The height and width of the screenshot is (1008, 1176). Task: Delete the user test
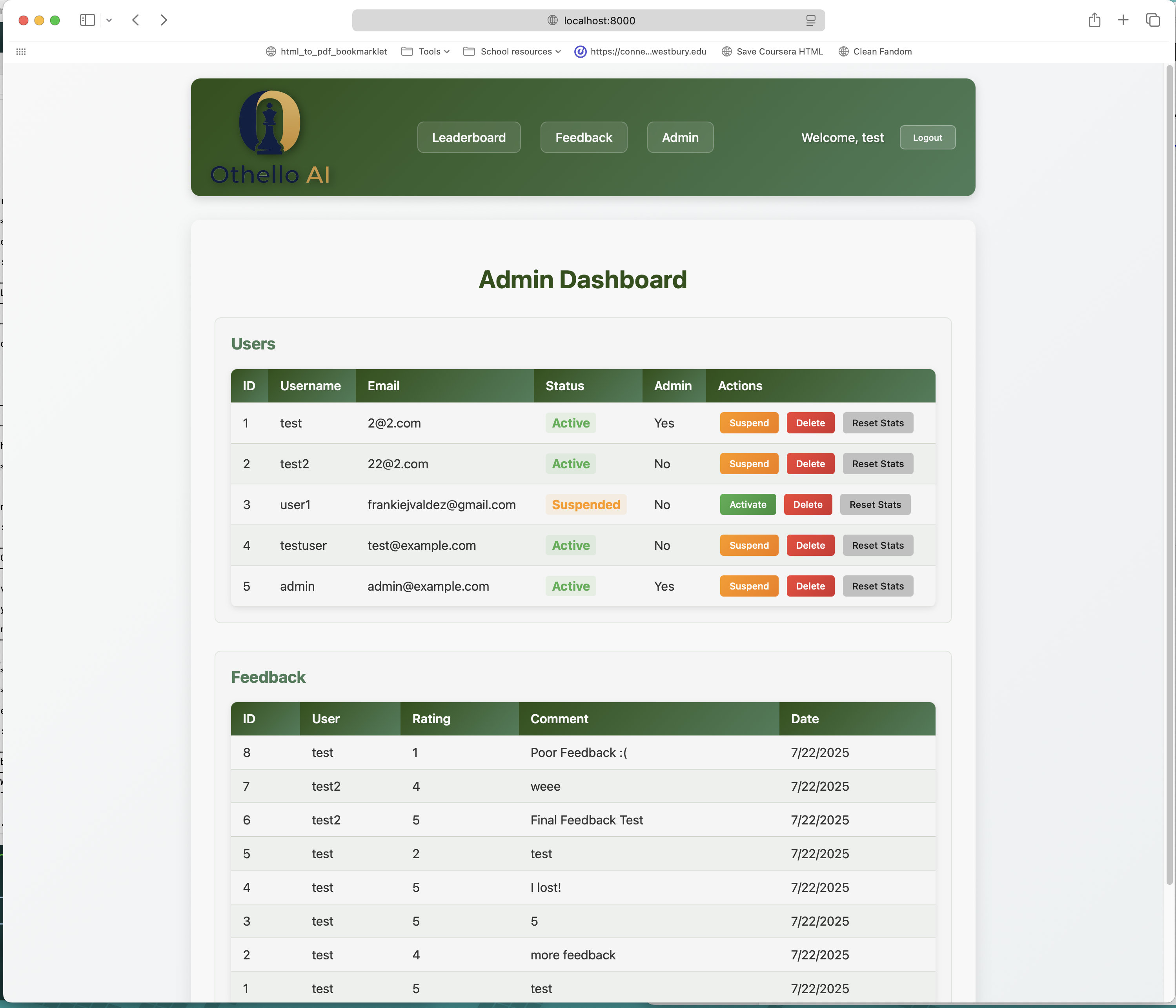(810, 423)
